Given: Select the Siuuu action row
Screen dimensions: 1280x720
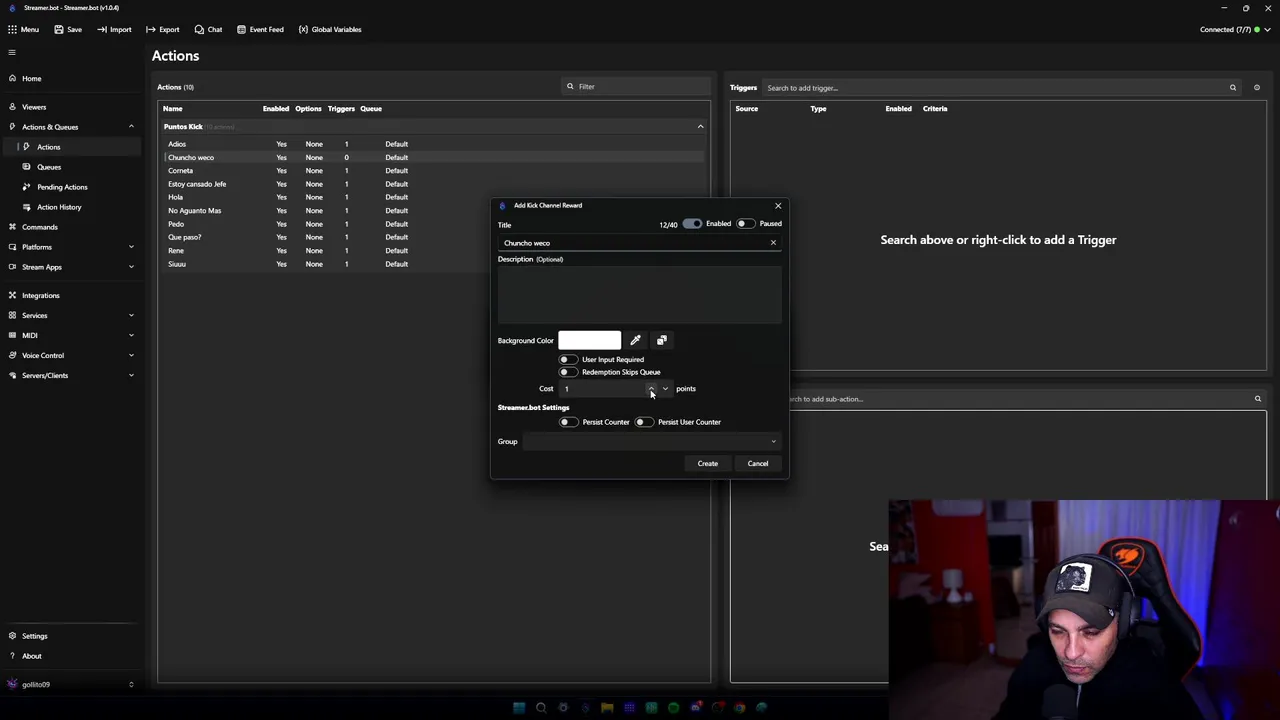Looking at the screenshot, I should pyautogui.click(x=433, y=264).
